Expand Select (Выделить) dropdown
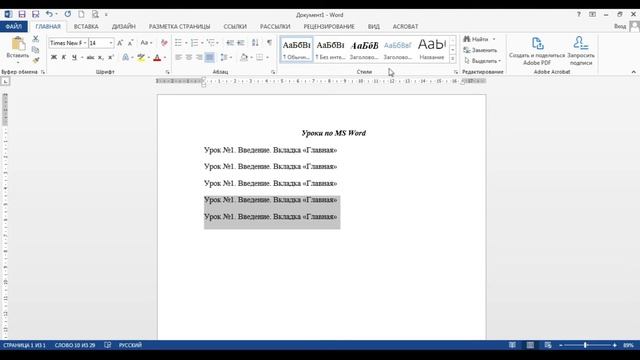 pyautogui.click(x=499, y=61)
